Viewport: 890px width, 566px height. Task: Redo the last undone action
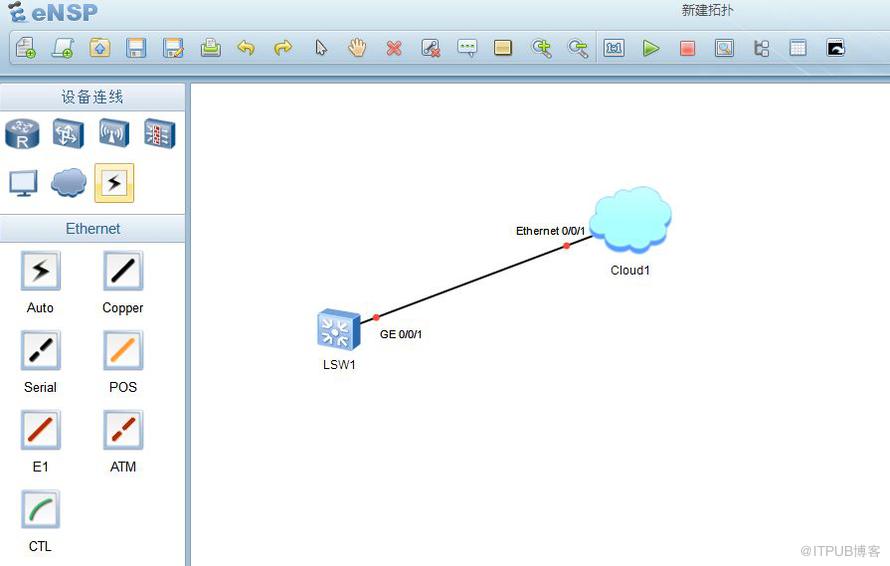[283, 48]
